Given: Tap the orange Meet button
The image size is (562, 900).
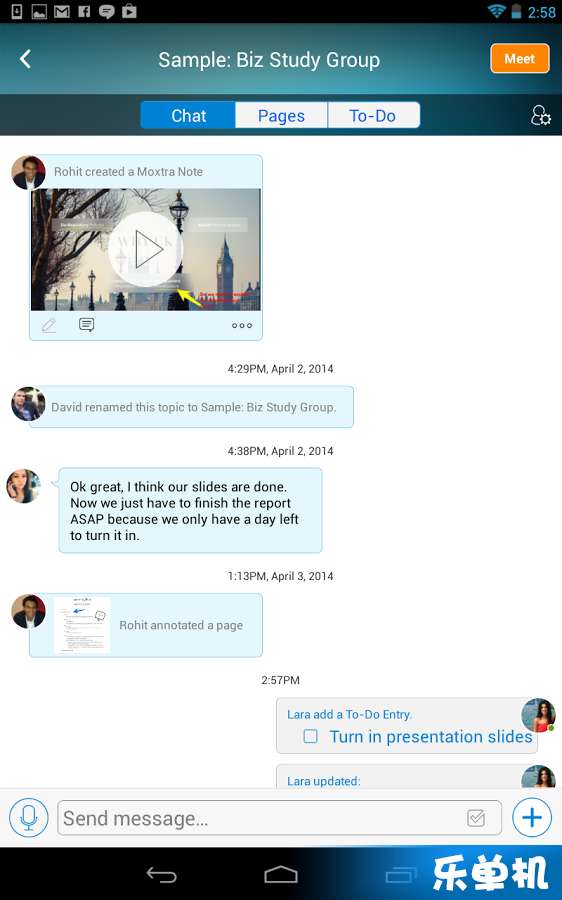Looking at the screenshot, I should click(x=520, y=59).
